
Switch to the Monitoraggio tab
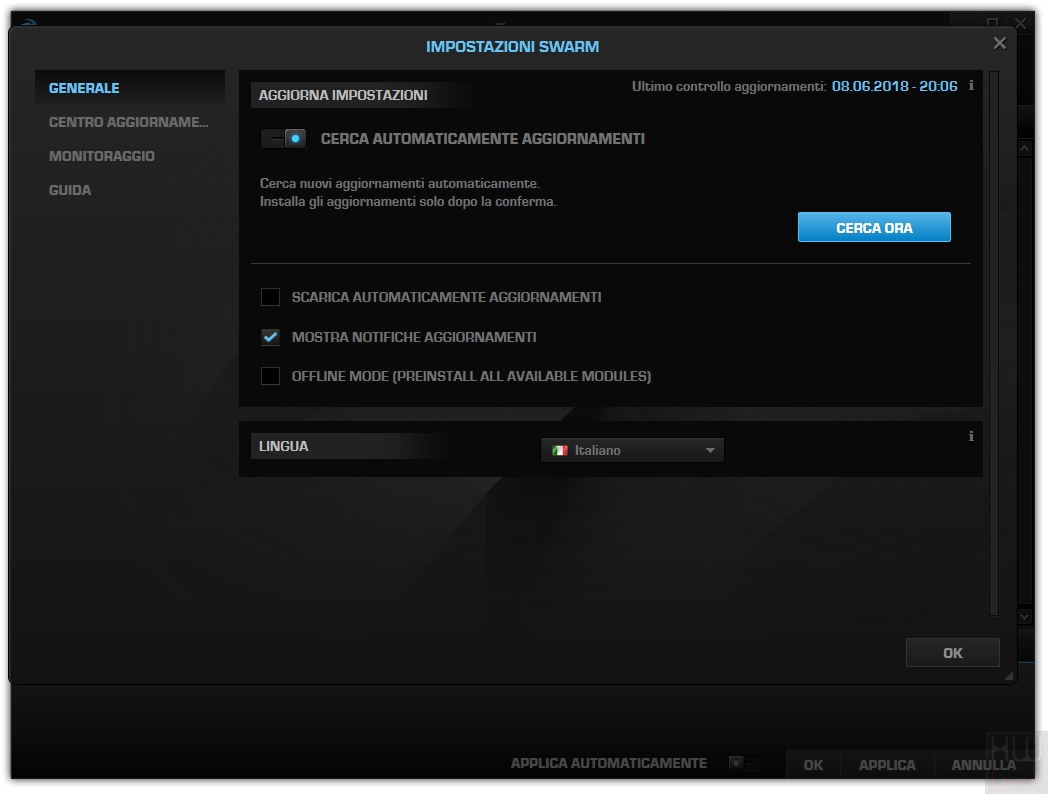point(130,156)
